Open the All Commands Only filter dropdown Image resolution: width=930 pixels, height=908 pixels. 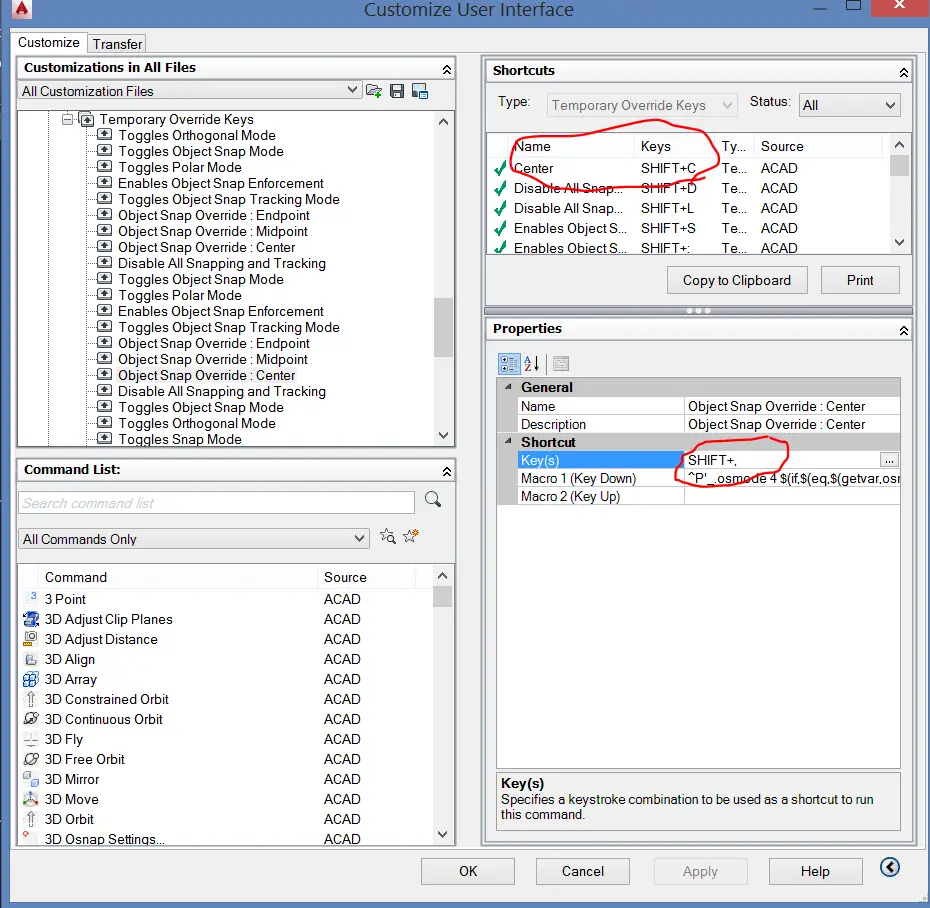[x=359, y=539]
